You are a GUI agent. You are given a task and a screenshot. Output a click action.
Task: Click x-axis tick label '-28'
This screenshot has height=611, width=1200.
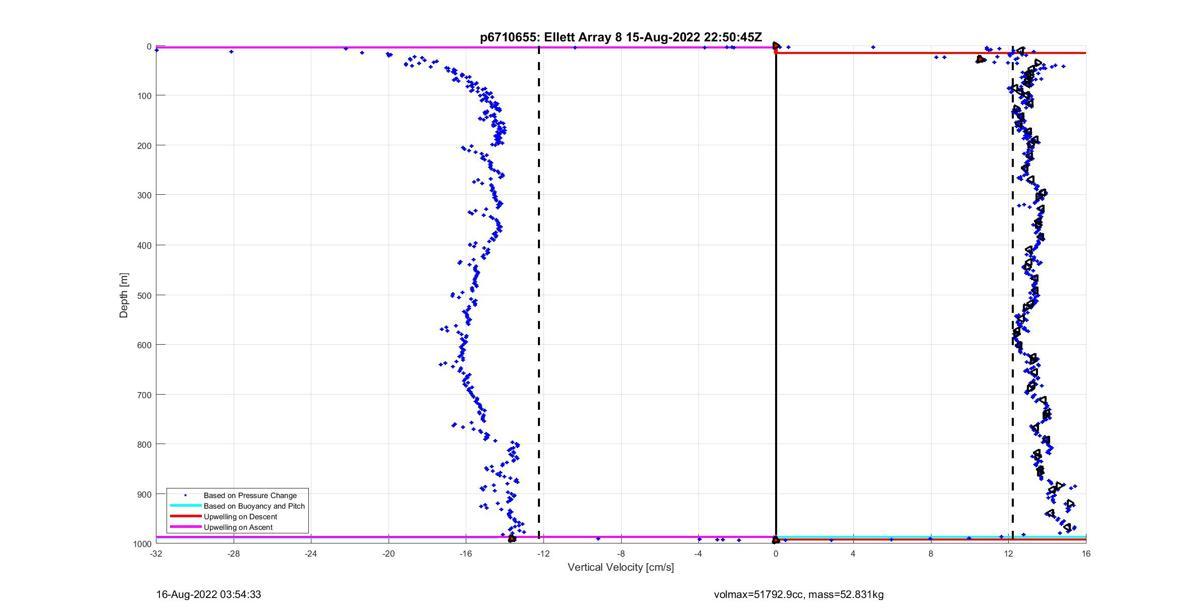click(233, 553)
